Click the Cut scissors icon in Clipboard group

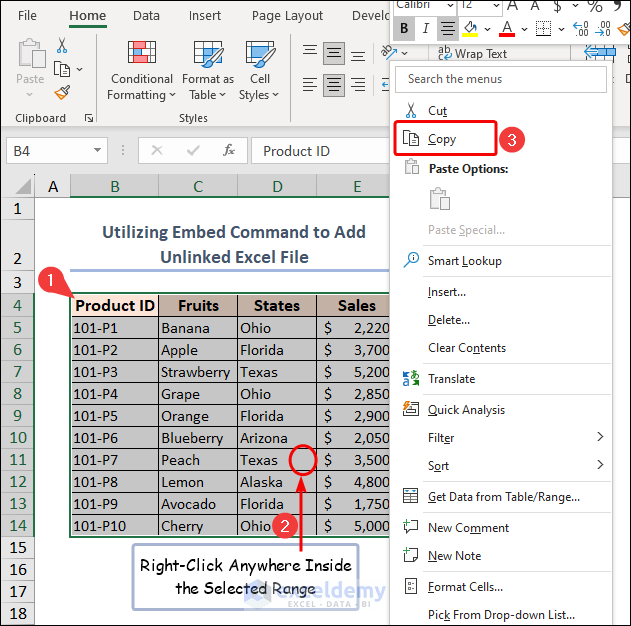pyautogui.click(x=62, y=45)
